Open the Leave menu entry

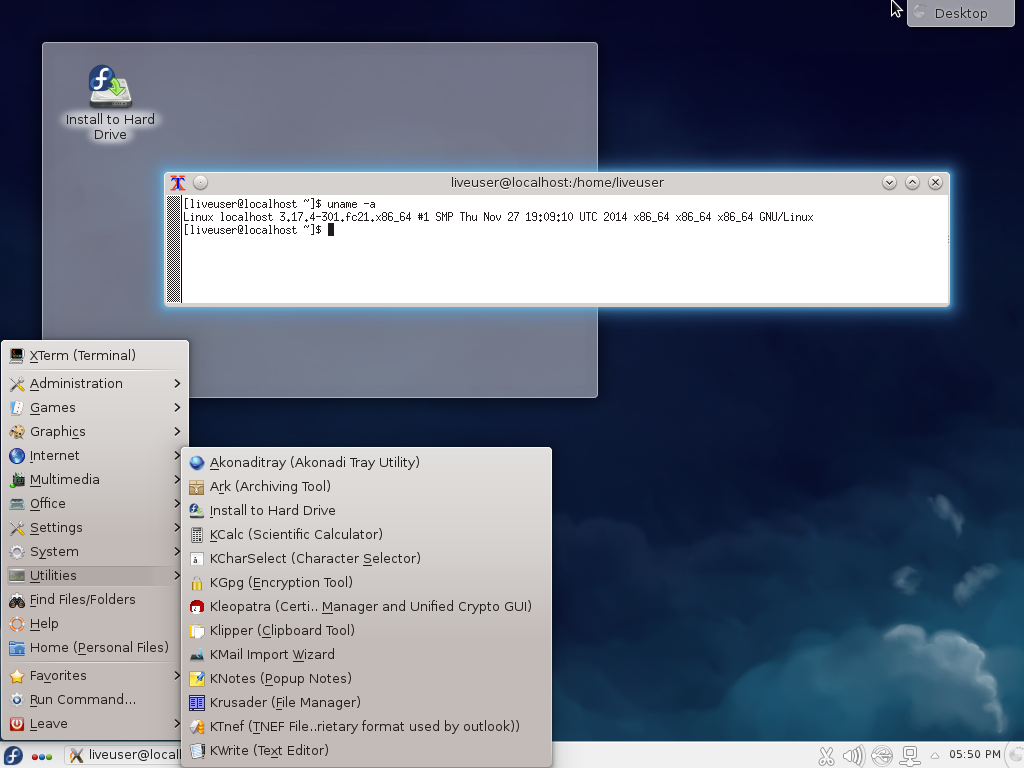click(95, 724)
